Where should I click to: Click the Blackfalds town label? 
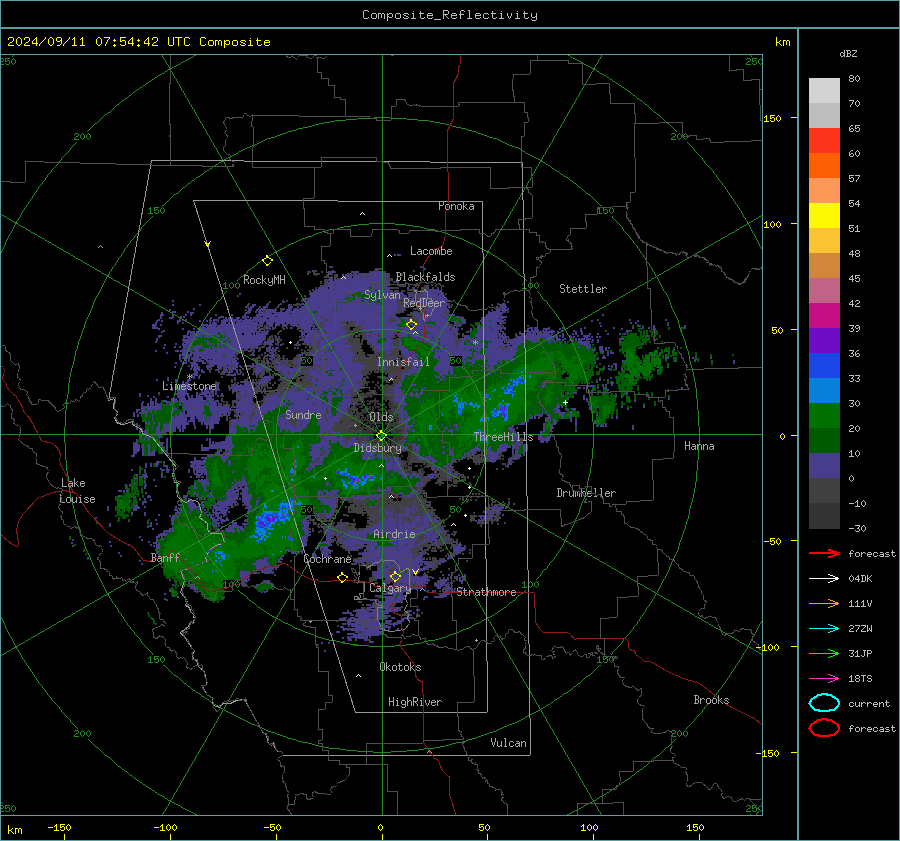(425, 277)
